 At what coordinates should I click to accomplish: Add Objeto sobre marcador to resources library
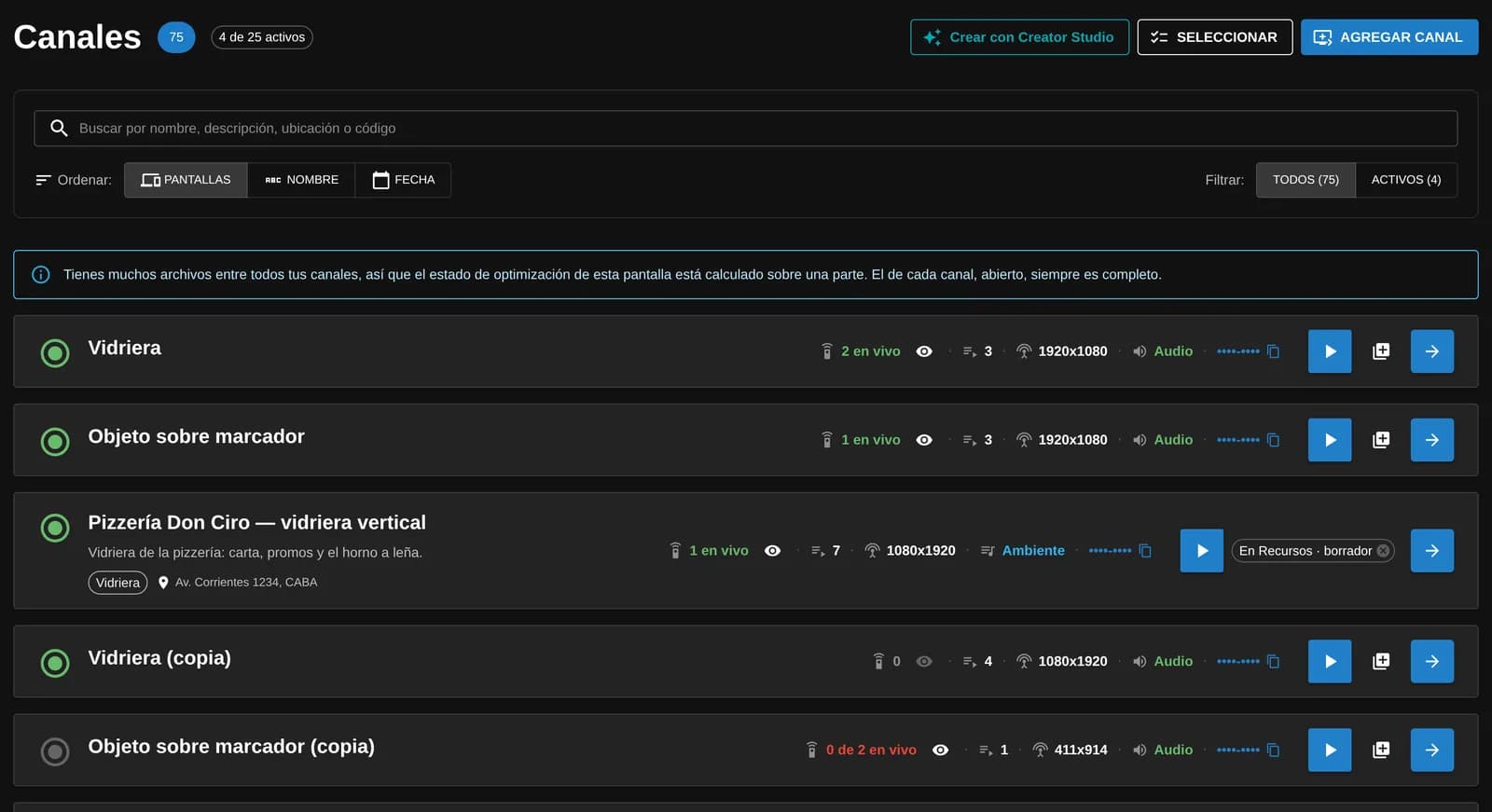point(1381,440)
